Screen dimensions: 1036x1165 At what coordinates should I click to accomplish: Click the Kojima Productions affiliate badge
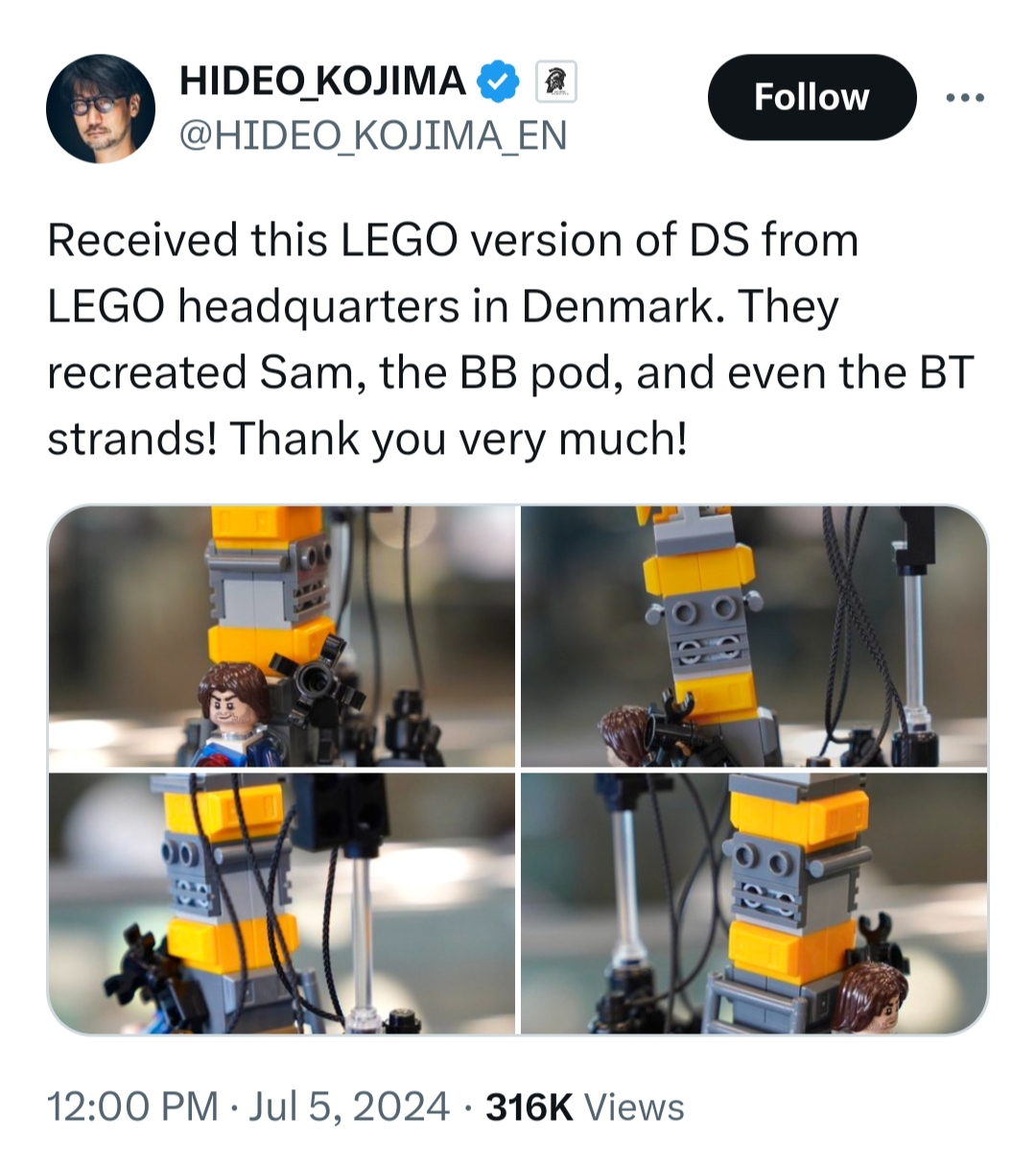click(x=554, y=82)
